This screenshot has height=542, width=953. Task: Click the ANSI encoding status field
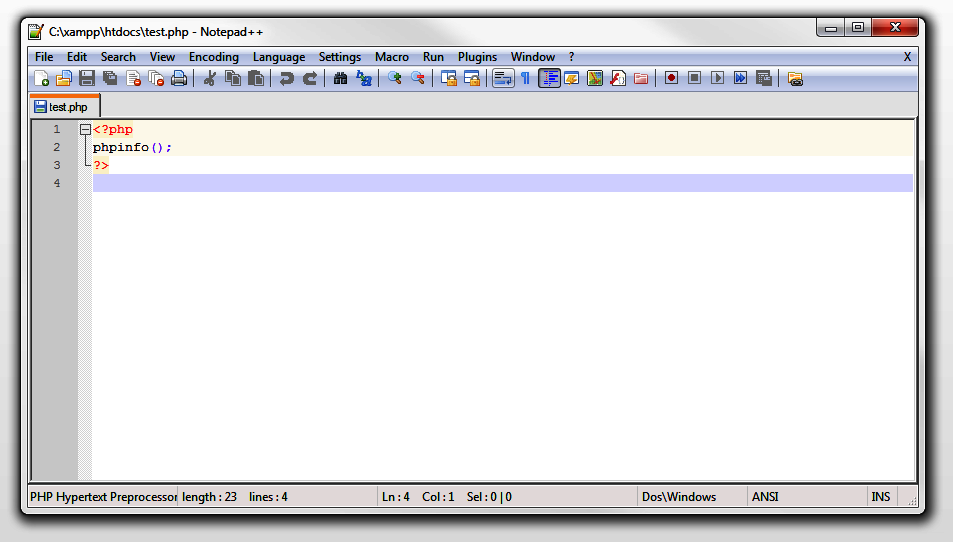(765, 497)
